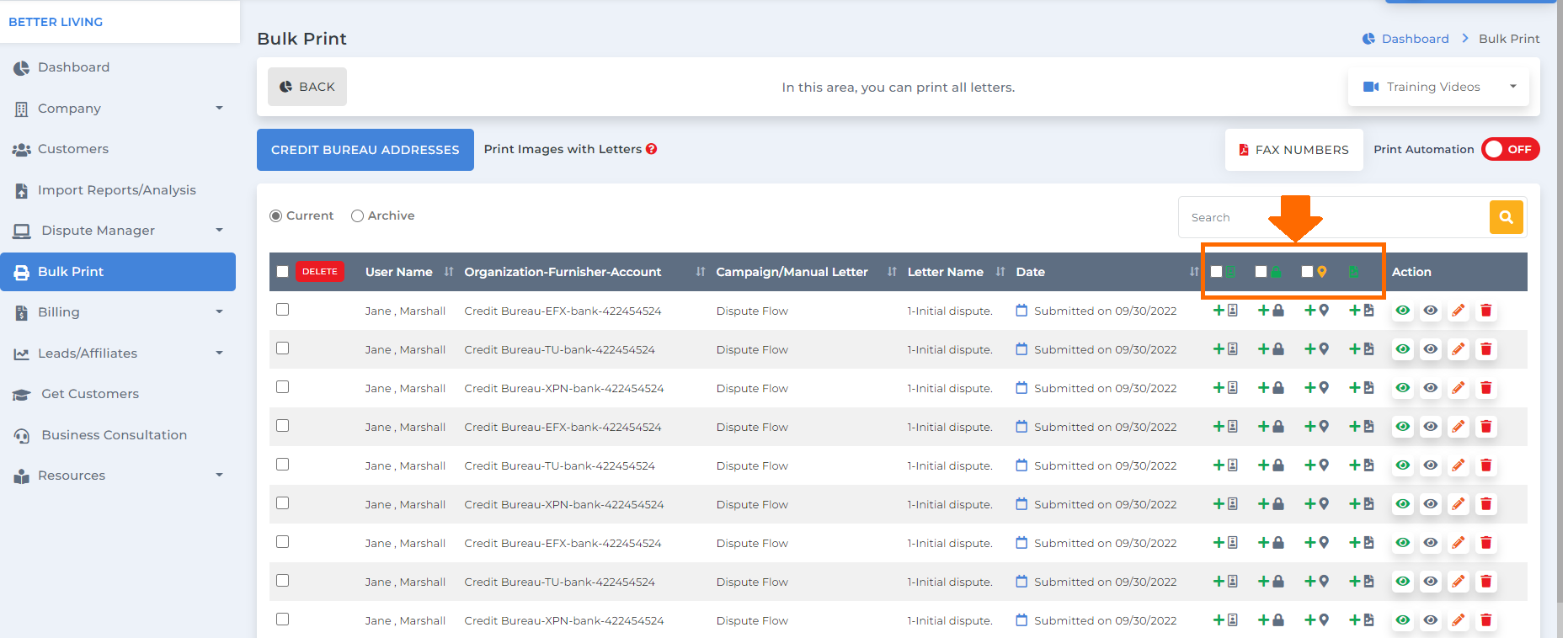The width and height of the screenshot is (1568, 638).
Task: Open Billing label in sidebar
Action: click(x=59, y=312)
